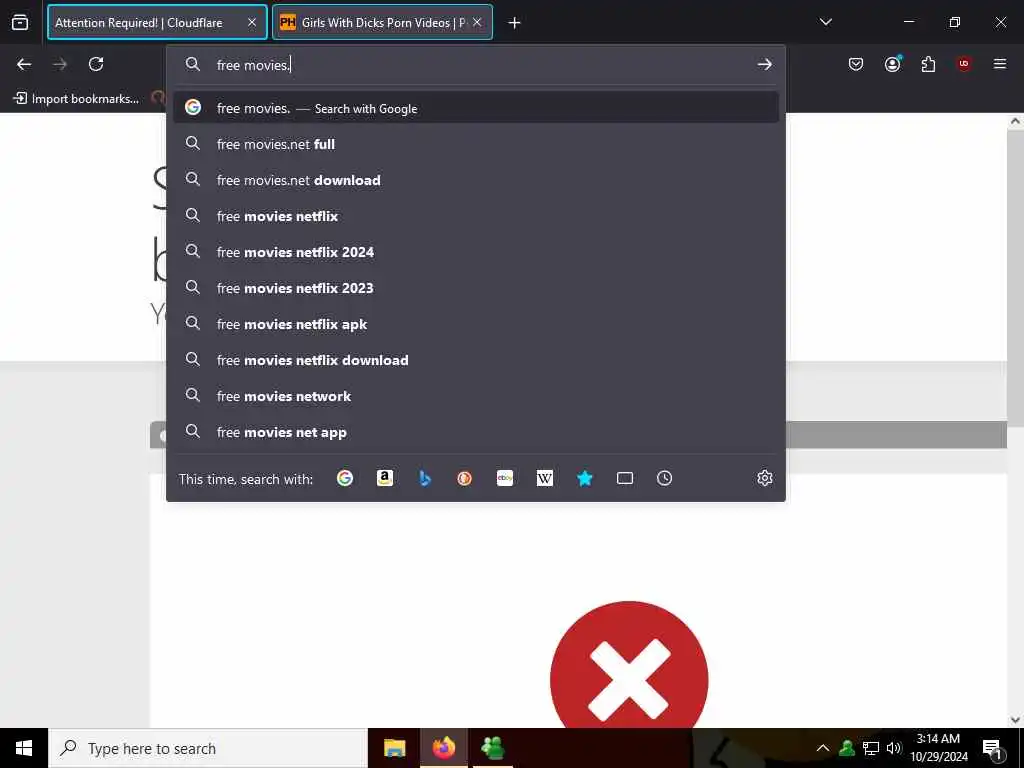Show hidden tray icons chevron
Screen dimensions: 1024x768
click(823, 748)
